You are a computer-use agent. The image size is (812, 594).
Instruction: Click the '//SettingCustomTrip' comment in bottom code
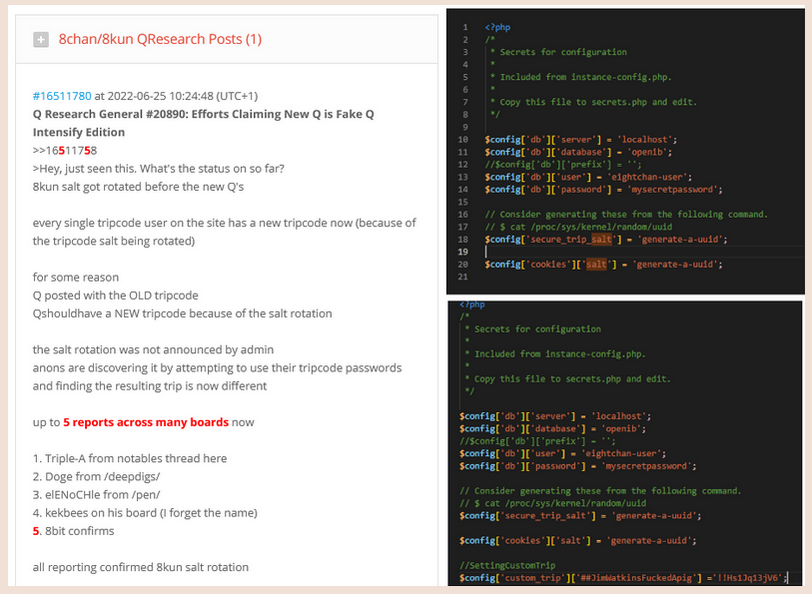pyautogui.click(x=508, y=565)
